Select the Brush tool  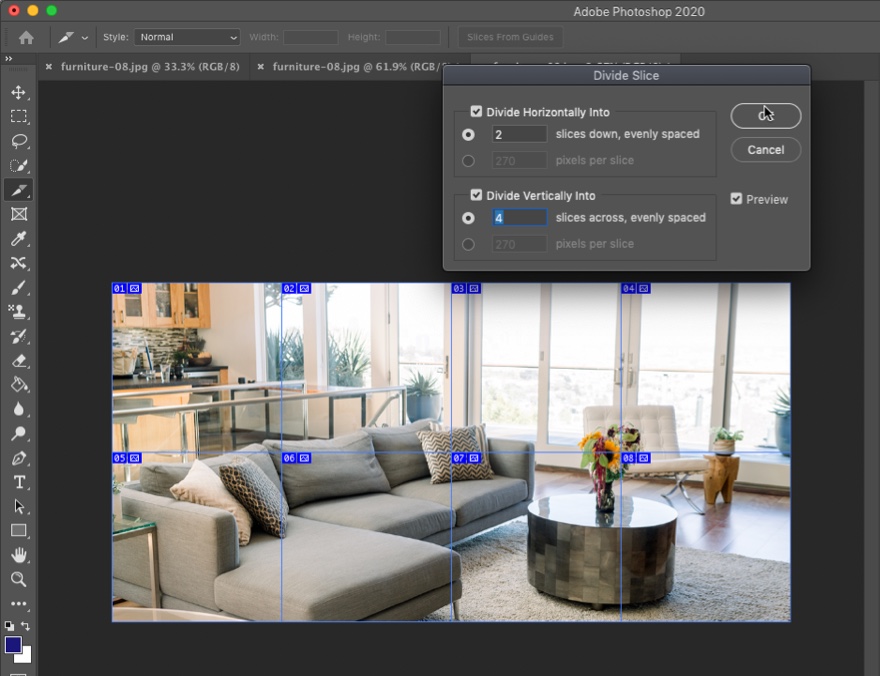[x=19, y=288]
